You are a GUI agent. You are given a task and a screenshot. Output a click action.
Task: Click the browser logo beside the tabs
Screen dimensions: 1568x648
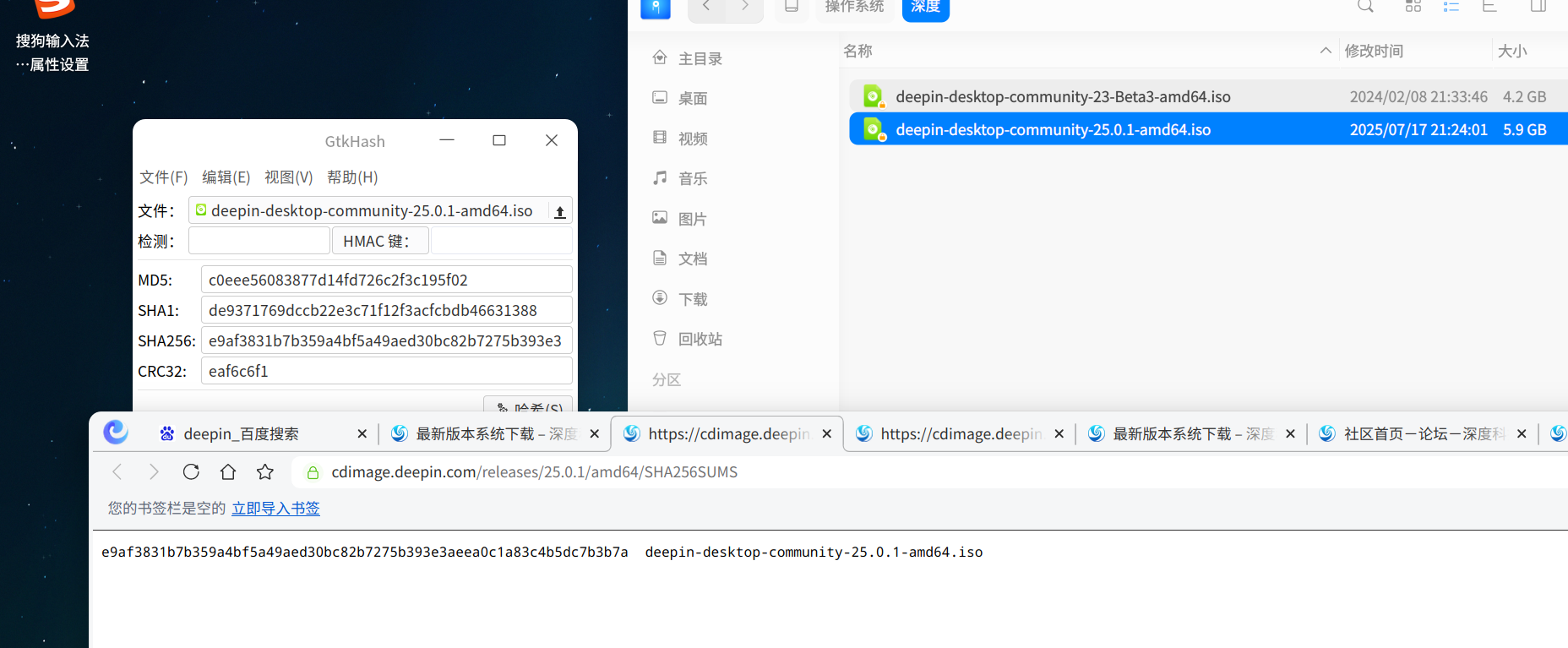click(x=116, y=433)
